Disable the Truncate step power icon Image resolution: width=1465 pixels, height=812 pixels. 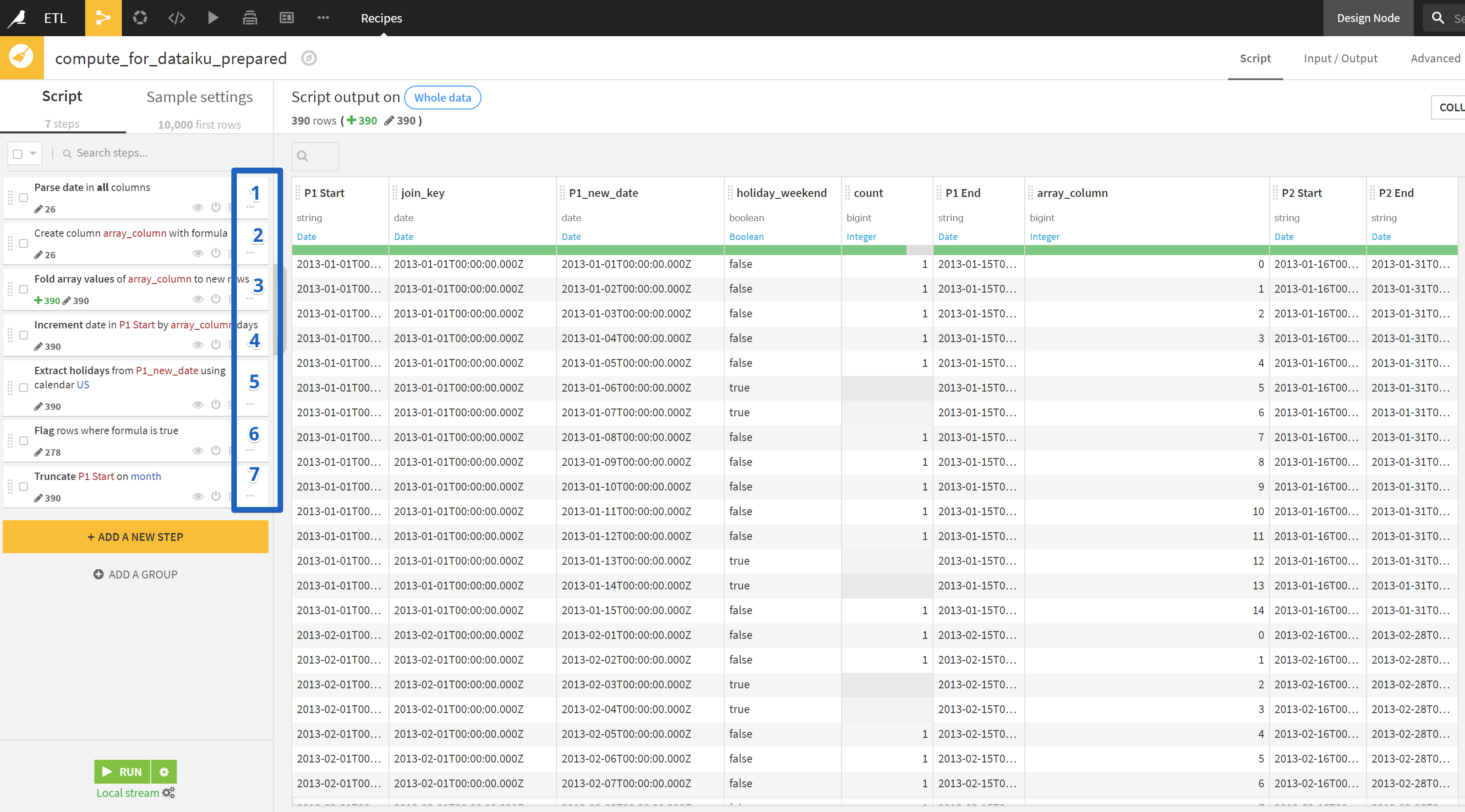click(x=216, y=496)
